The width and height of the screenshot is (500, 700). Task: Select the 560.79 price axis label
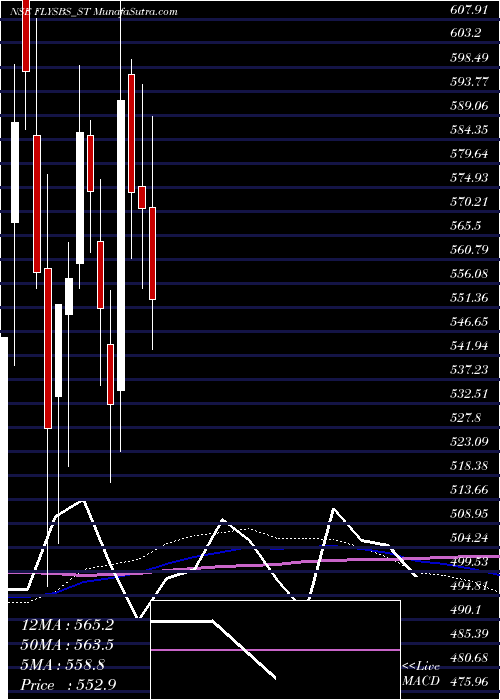point(469,250)
